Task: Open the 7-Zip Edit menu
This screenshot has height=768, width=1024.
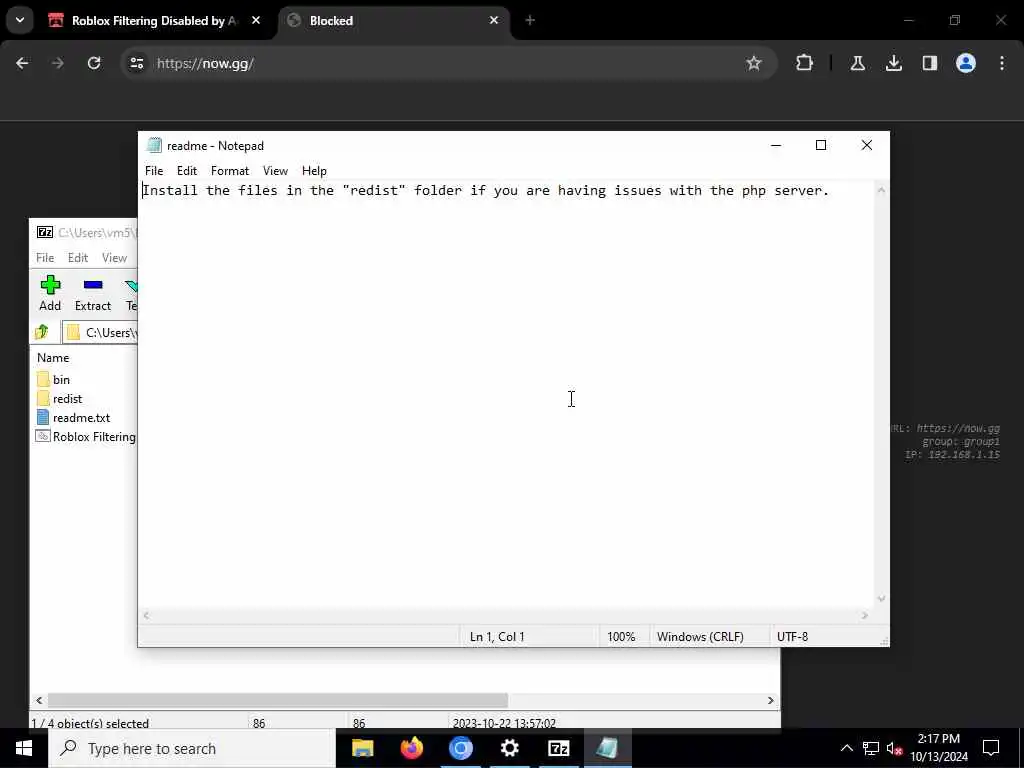Action: (x=78, y=257)
